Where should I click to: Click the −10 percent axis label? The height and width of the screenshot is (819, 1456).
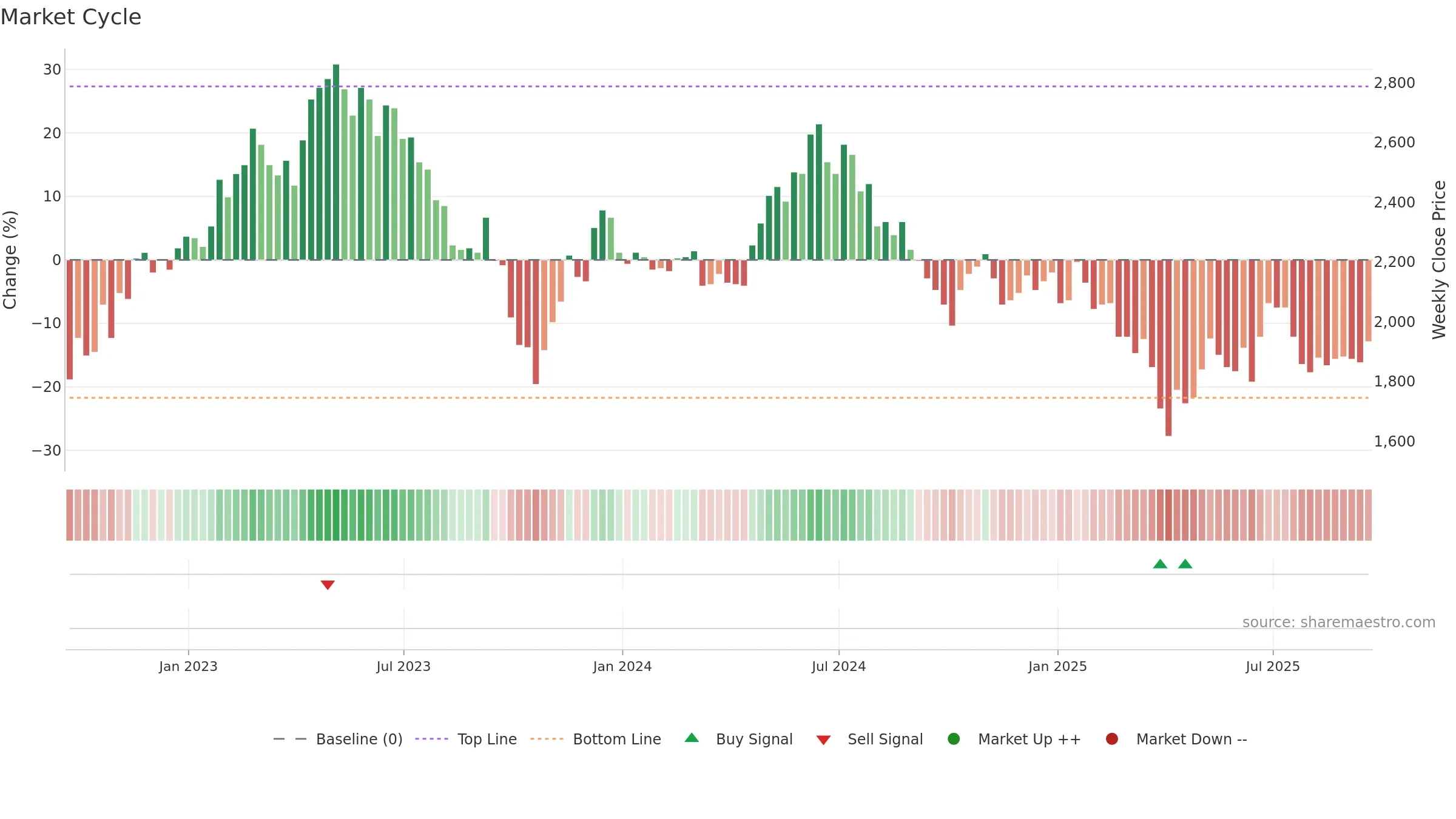47,323
